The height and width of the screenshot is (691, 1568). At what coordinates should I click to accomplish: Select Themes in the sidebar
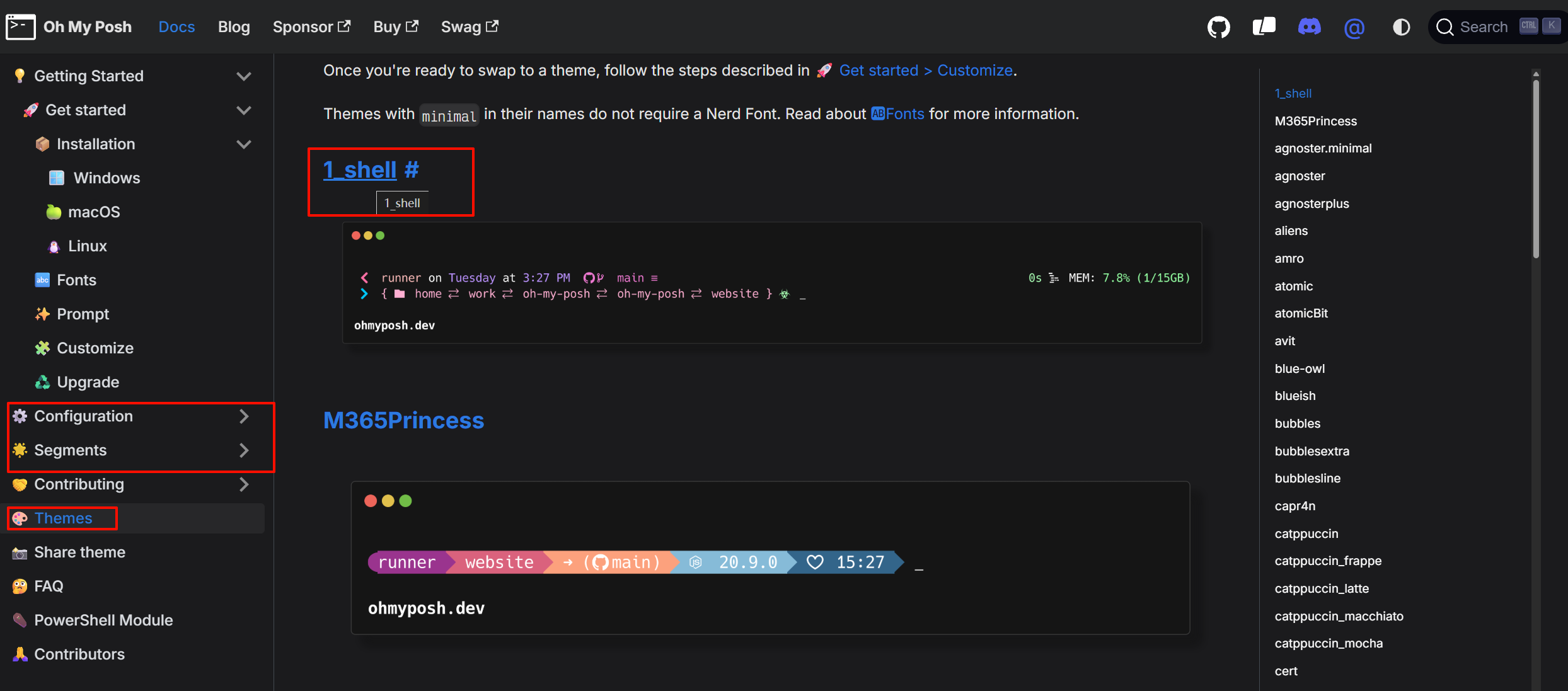pyautogui.click(x=63, y=518)
